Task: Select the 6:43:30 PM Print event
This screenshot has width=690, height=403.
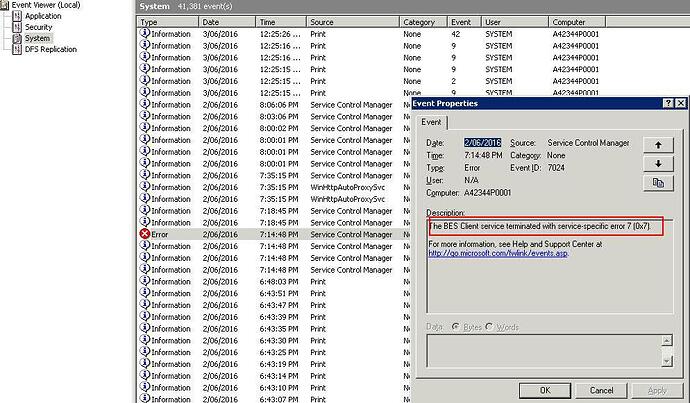Action: (x=274, y=340)
